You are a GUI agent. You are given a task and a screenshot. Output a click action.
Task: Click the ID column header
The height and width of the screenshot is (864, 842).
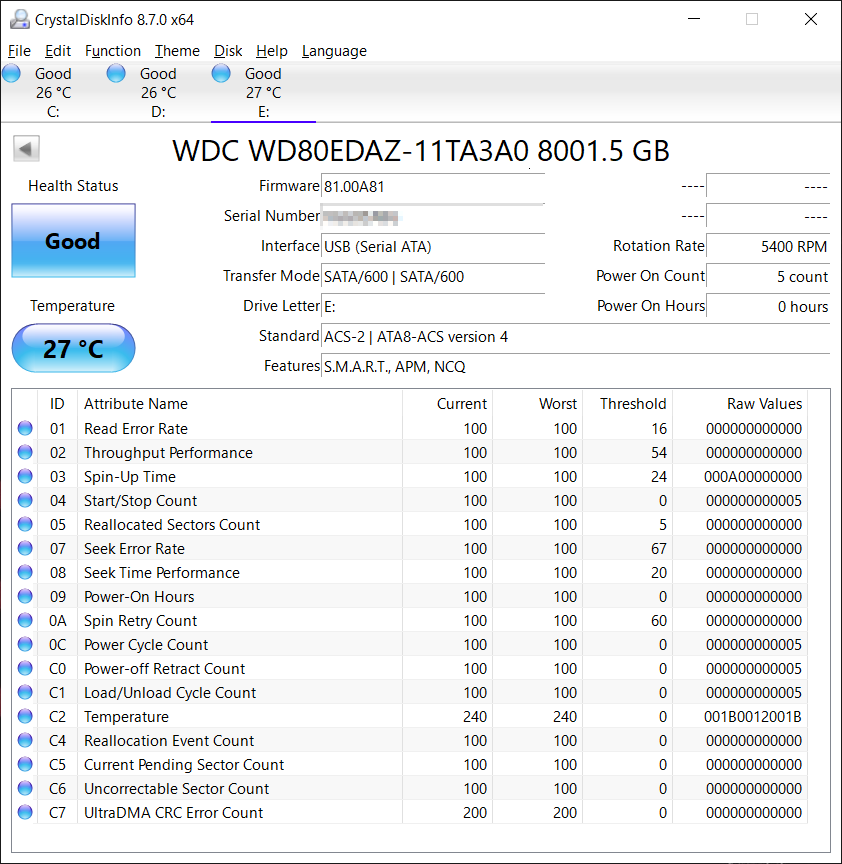[57, 404]
